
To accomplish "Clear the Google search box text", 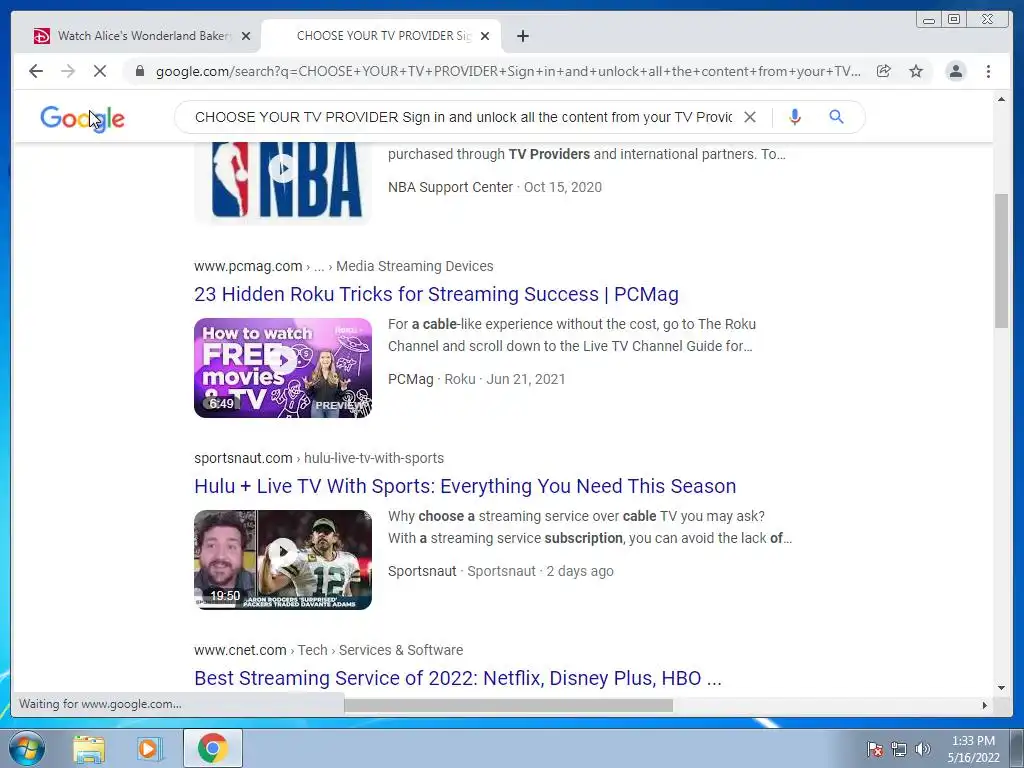I will pos(750,117).
